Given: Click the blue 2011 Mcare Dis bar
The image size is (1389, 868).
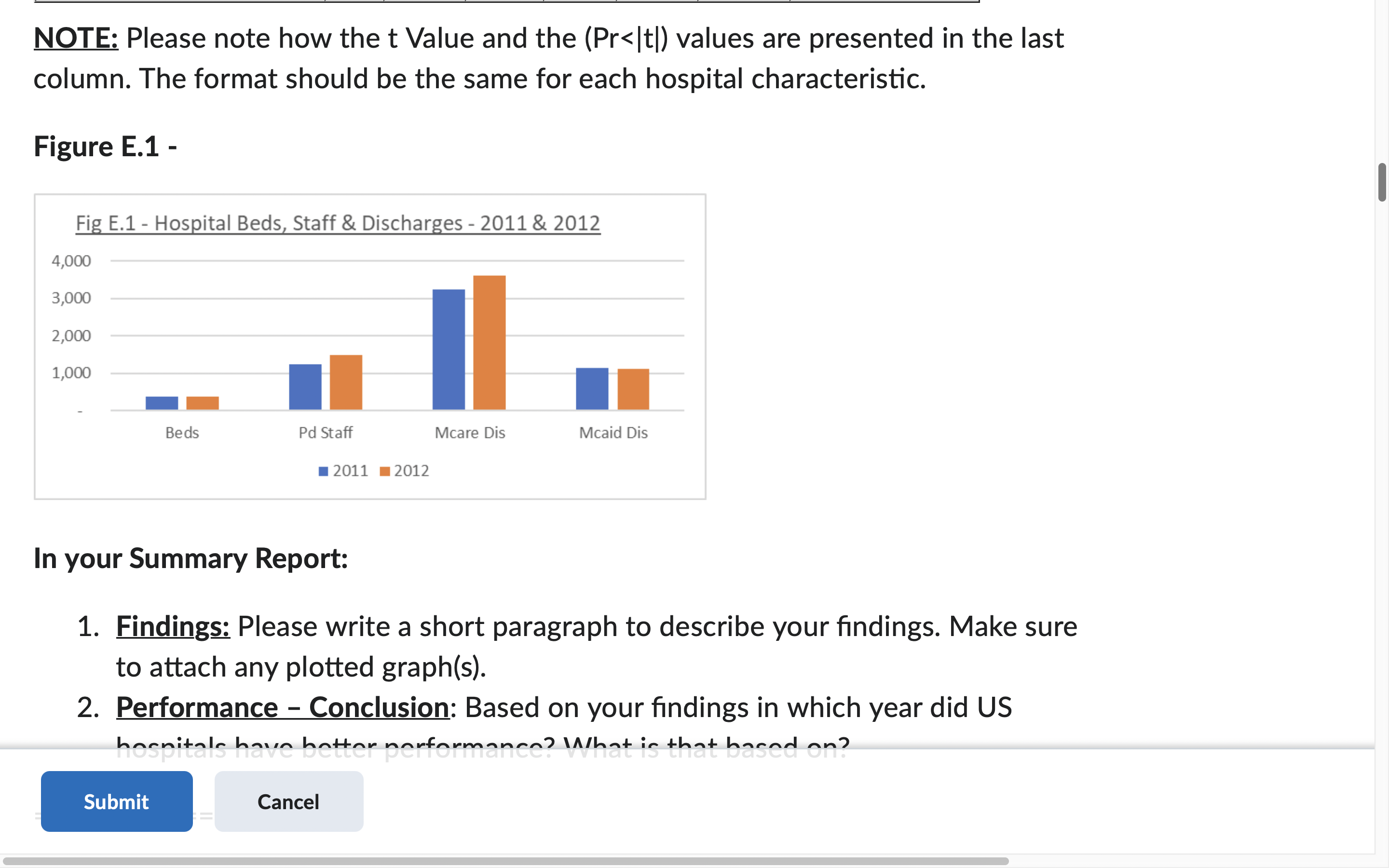Looking at the screenshot, I should [x=448, y=350].
